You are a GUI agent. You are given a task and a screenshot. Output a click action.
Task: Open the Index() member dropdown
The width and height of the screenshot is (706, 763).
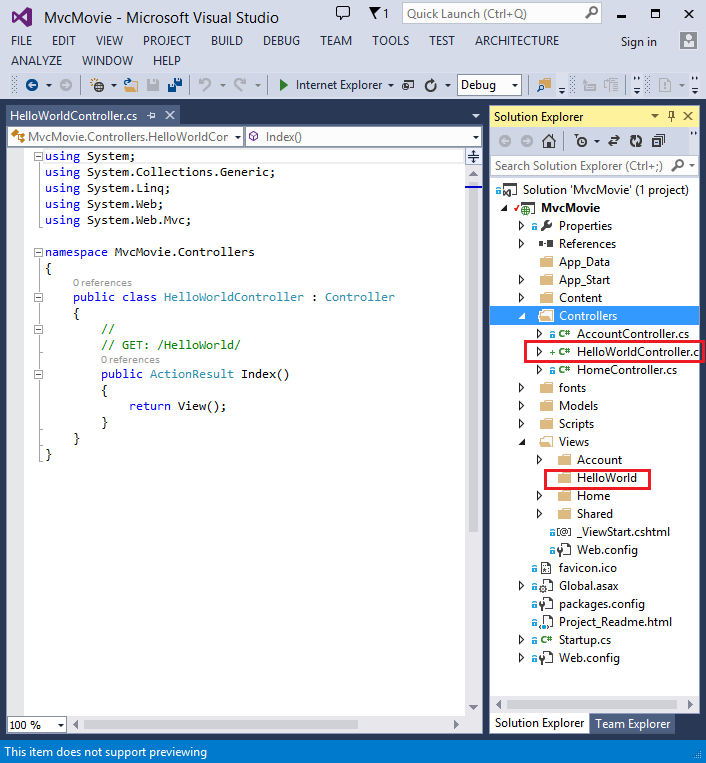tap(364, 137)
